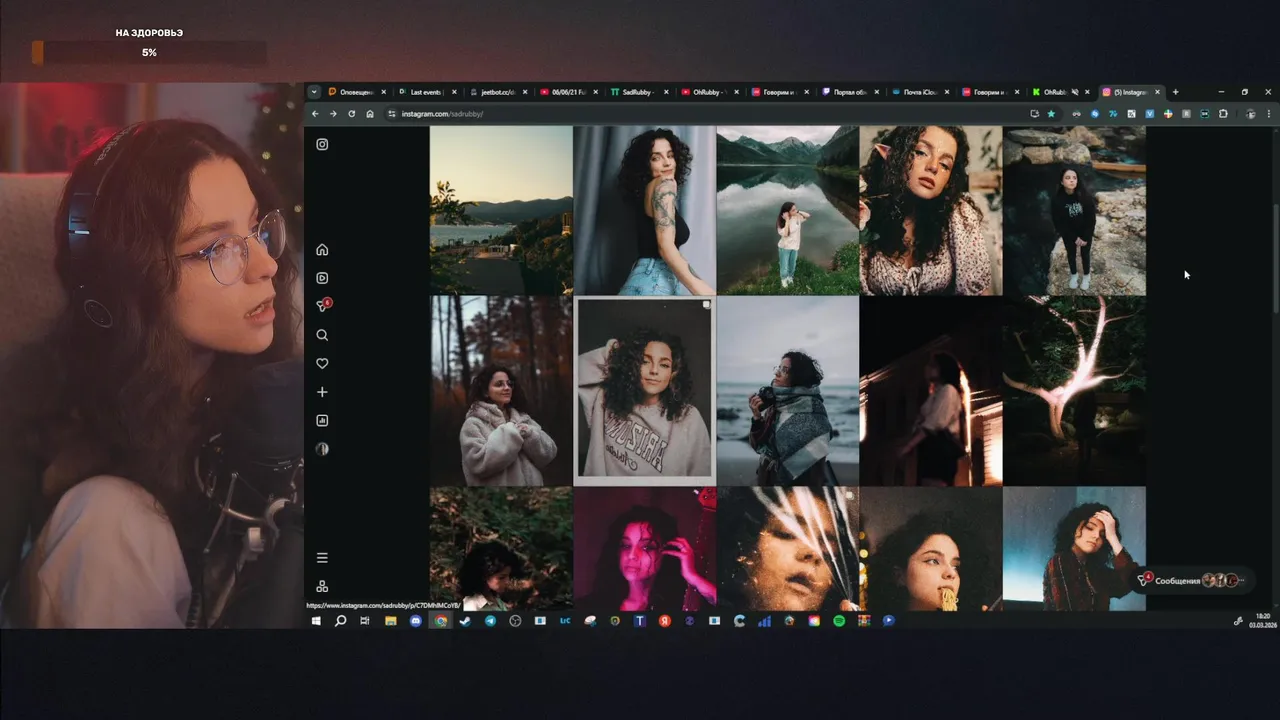
Task: Open Instagram Search from sidebar
Action: [x=322, y=335]
